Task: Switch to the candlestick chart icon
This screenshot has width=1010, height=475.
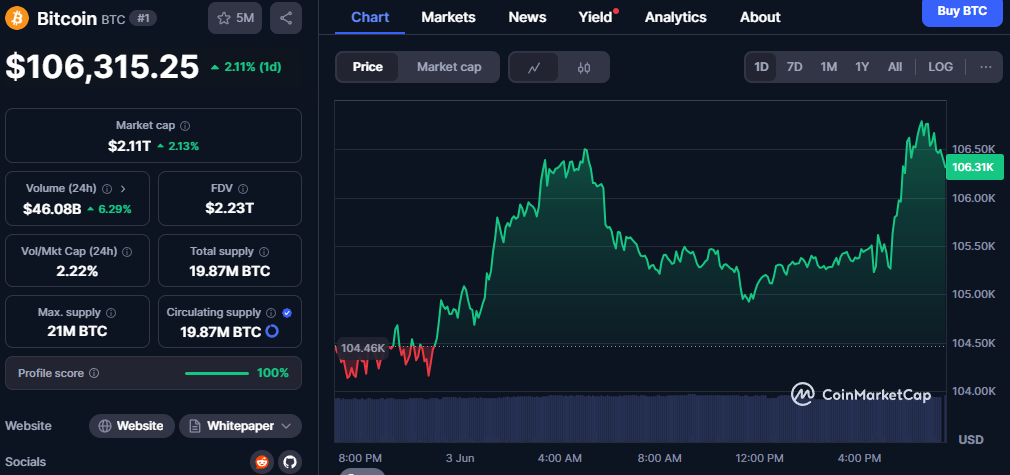Action: 584,67
